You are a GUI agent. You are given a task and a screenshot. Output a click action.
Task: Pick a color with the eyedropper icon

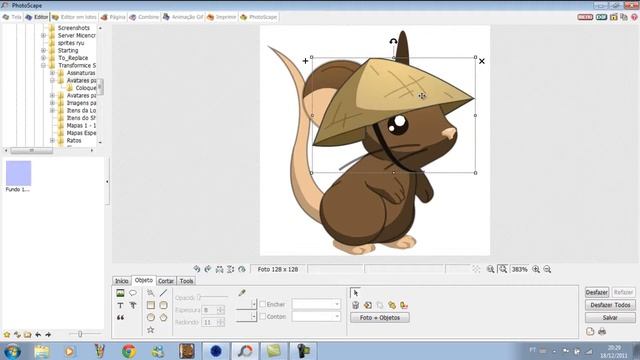pos(242,293)
